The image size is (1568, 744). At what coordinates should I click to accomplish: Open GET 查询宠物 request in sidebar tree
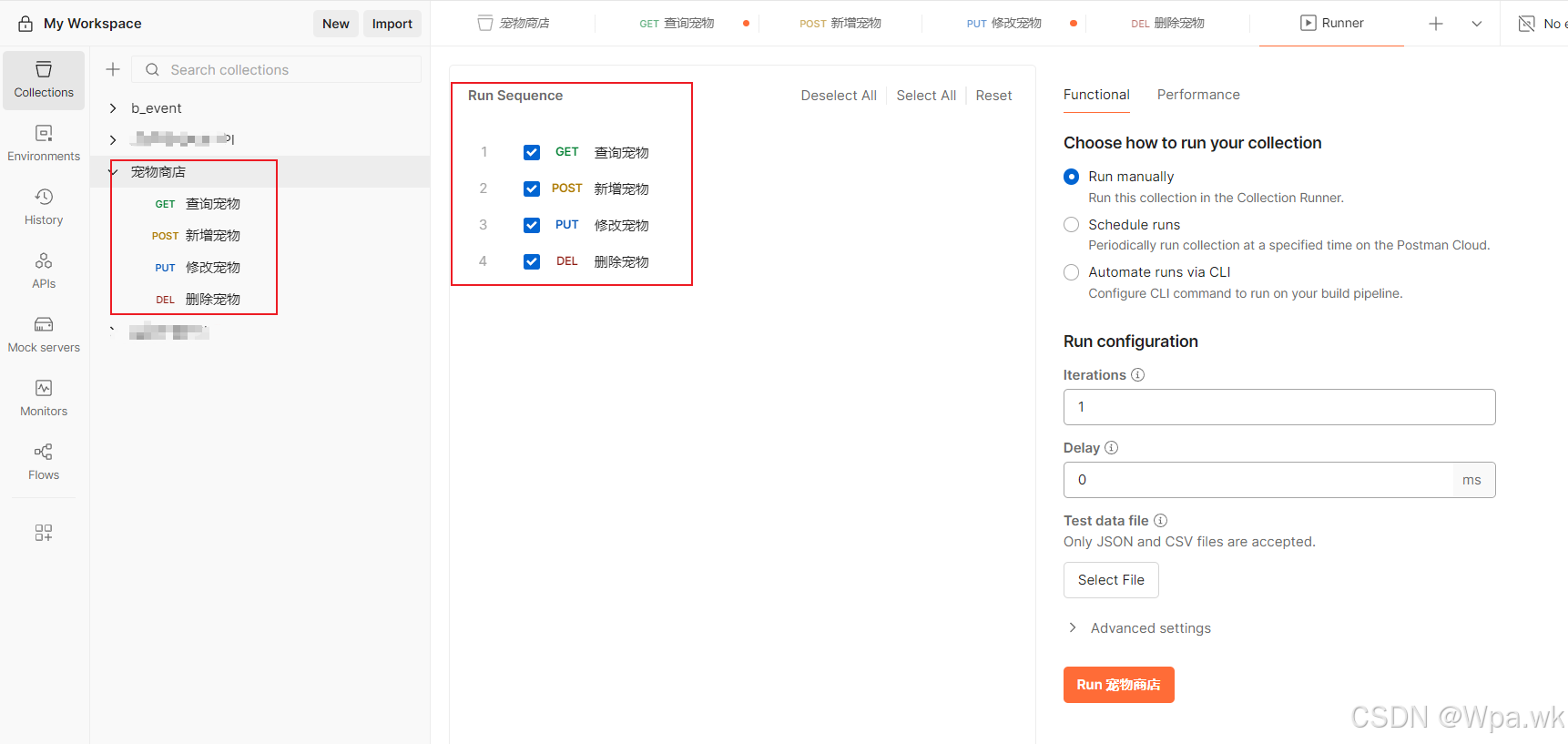click(x=198, y=204)
